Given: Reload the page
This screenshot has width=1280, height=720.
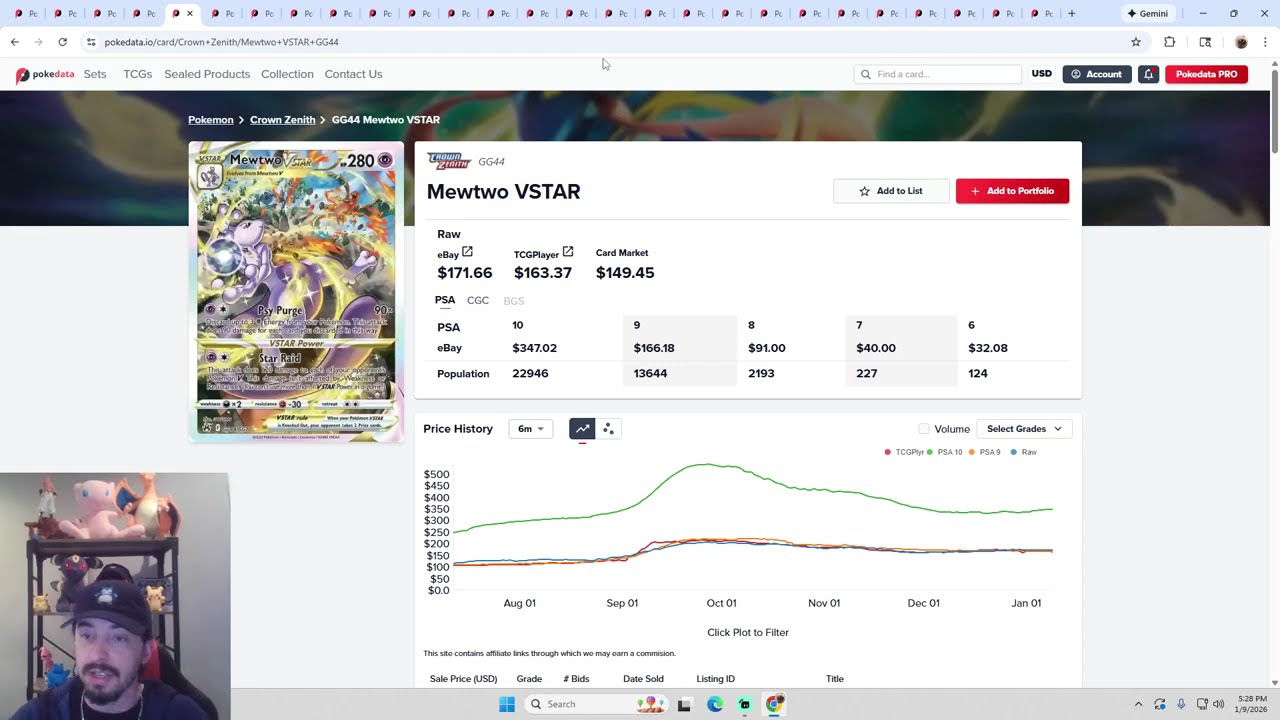Looking at the screenshot, I should tap(62, 42).
